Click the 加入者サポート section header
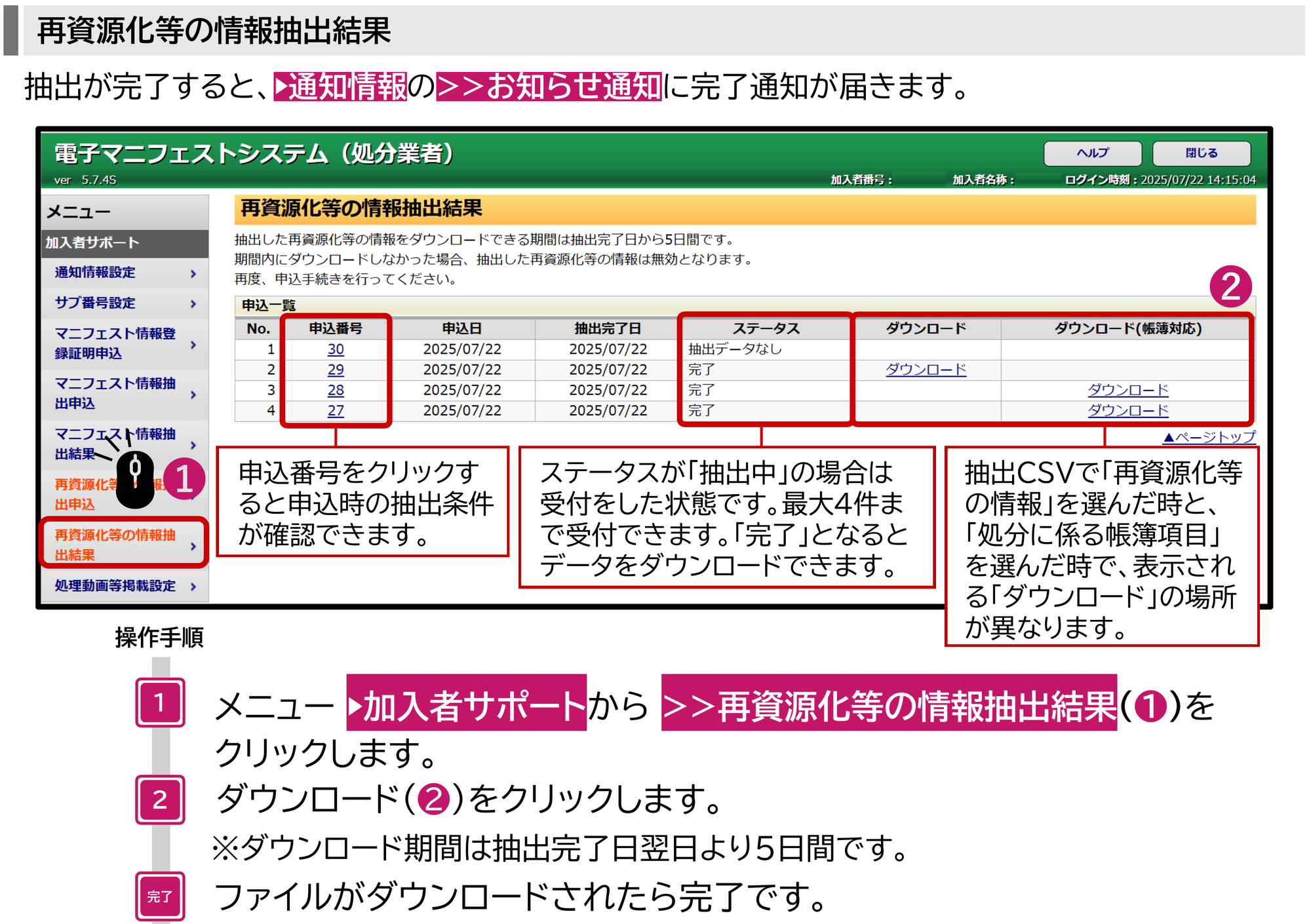Viewport: 1311px width, 924px height. click(x=125, y=243)
